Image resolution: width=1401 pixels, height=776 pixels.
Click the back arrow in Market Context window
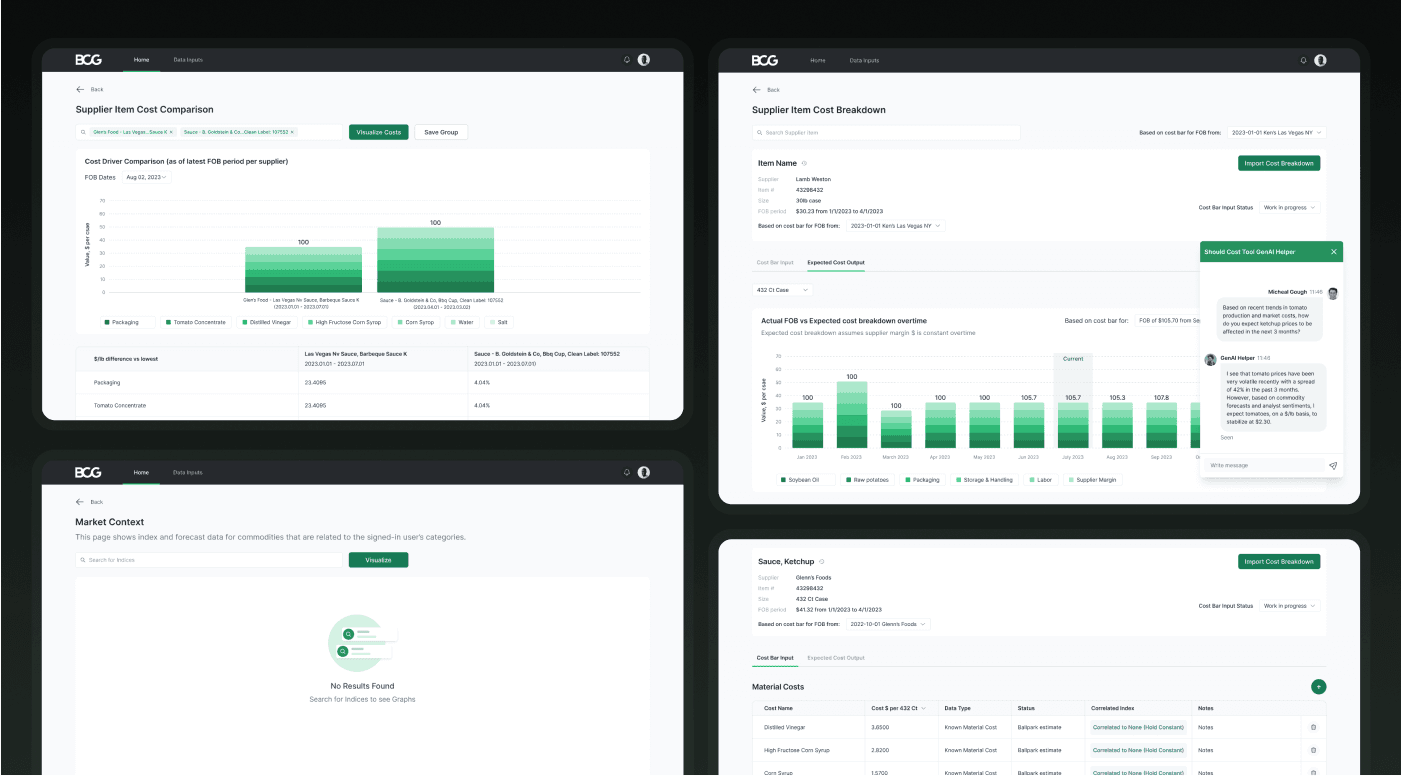(x=80, y=502)
